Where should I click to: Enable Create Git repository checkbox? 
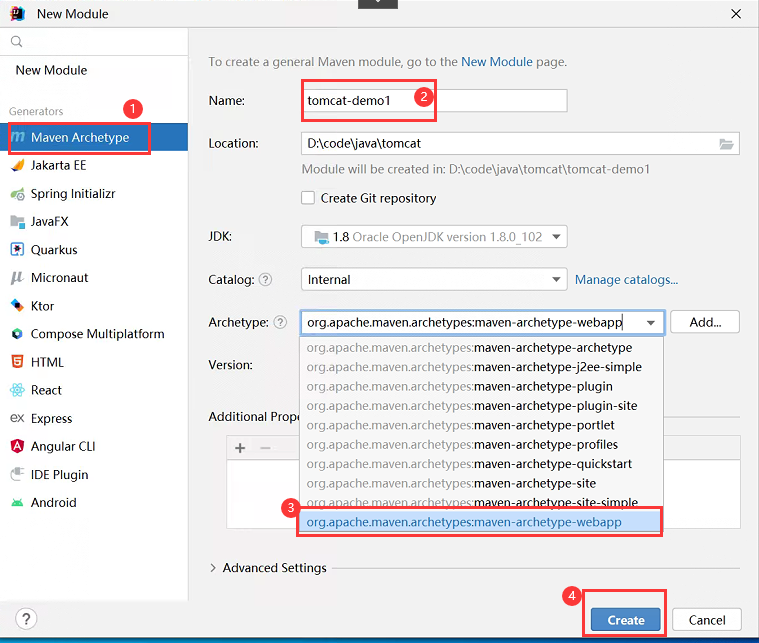pos(308,198)
